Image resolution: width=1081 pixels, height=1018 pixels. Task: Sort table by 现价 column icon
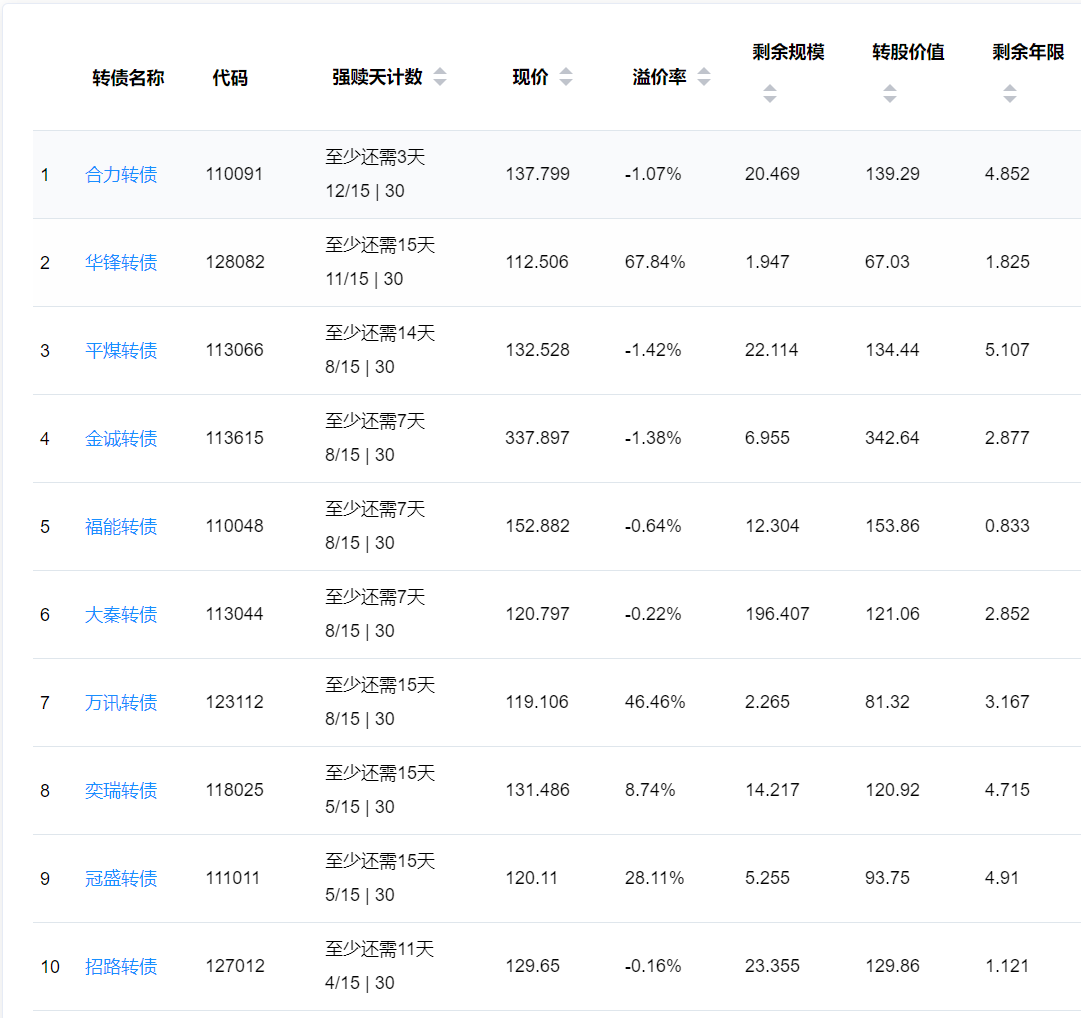(x=566, y=77)
